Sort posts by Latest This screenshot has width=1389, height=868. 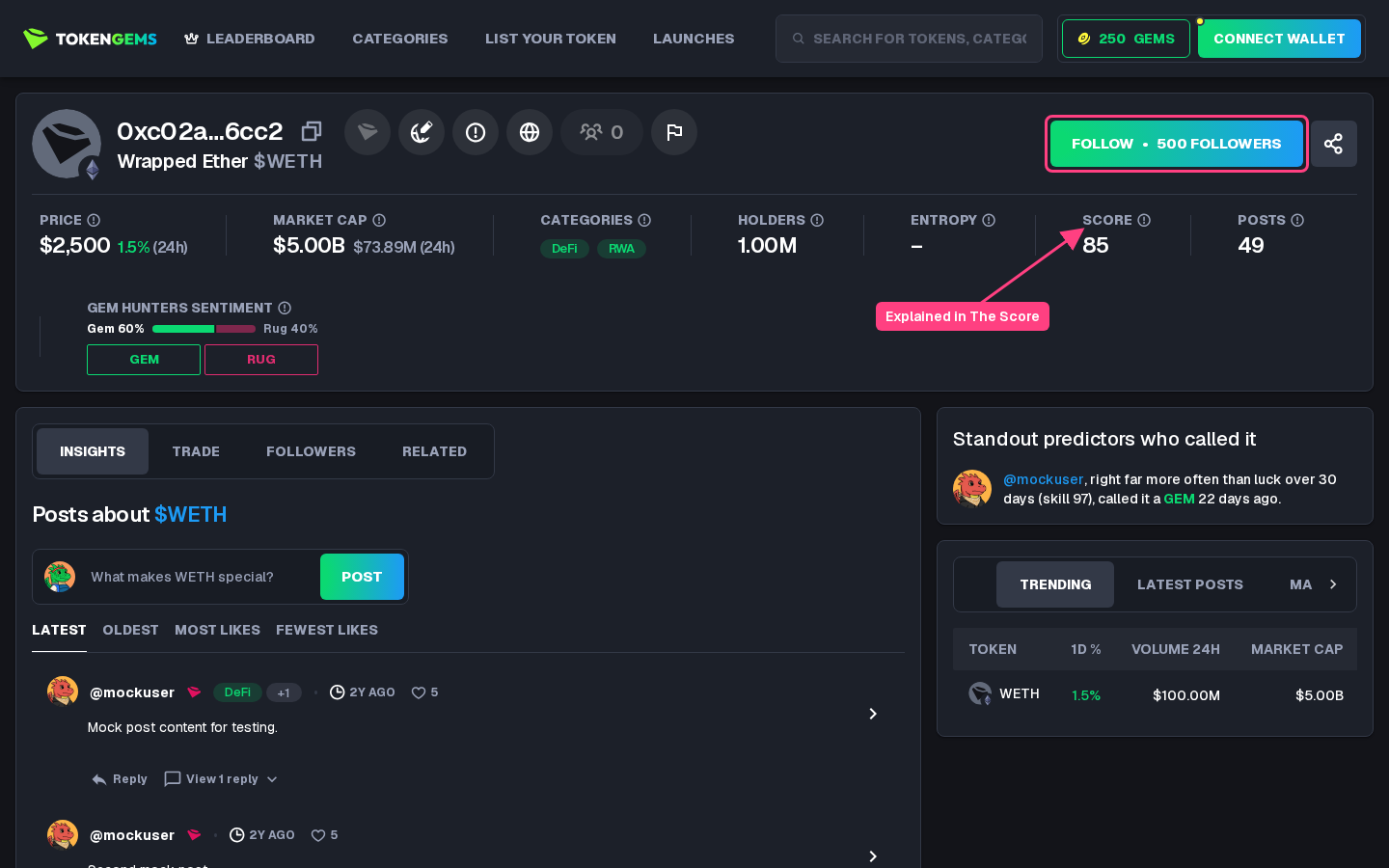pos(59,630)
